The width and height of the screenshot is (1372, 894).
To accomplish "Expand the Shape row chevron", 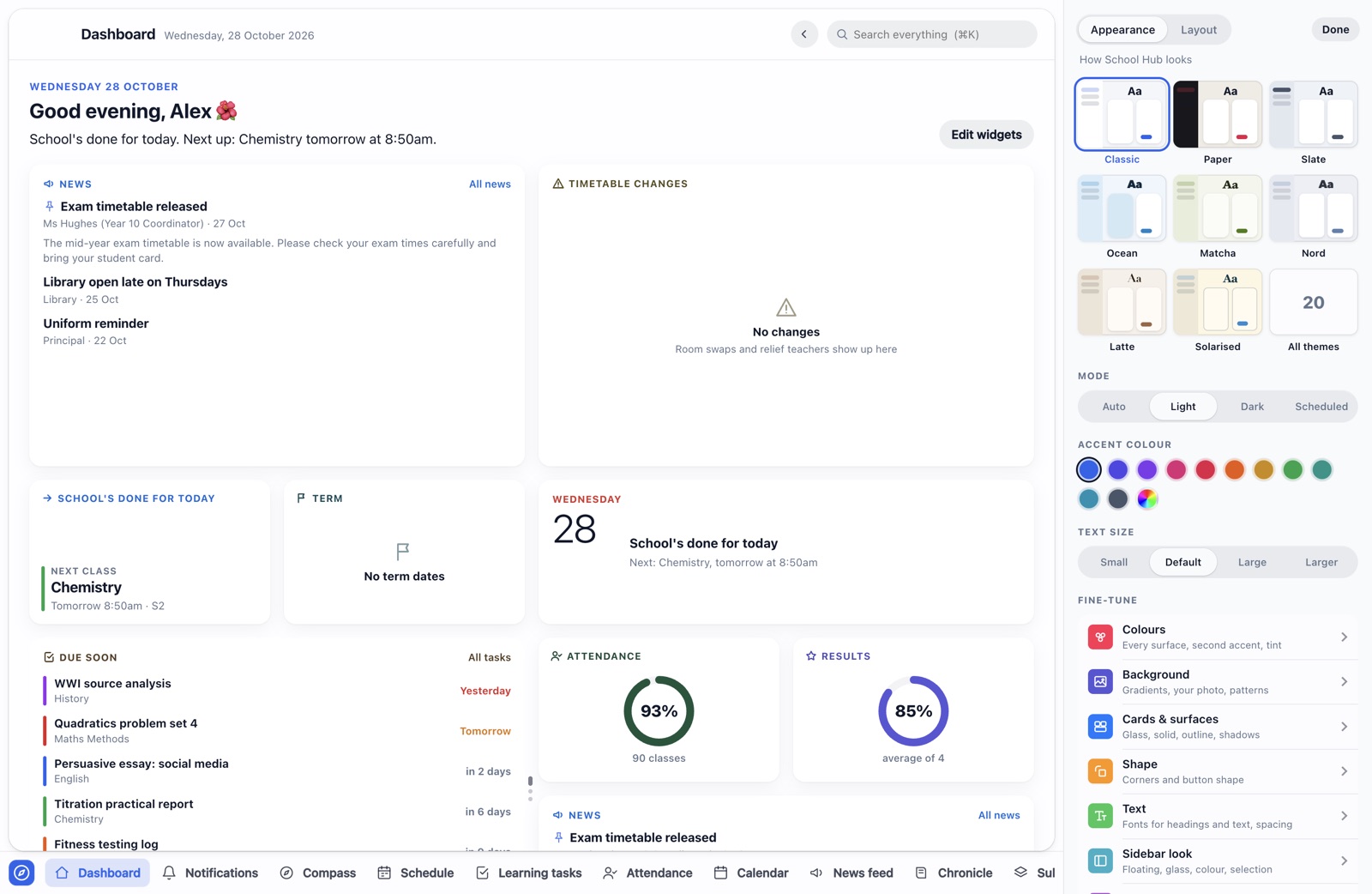I will 1344,771.
